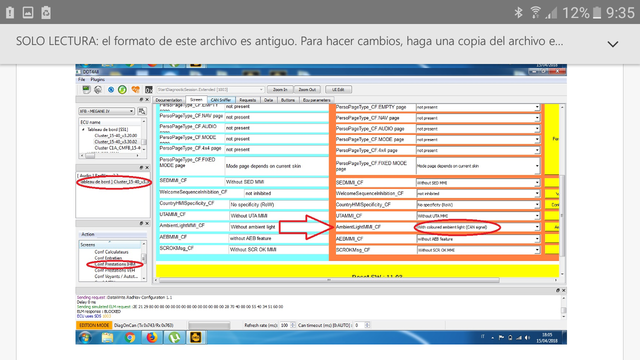640x360 pixels.
Task: Open the AmbientLightMMI_CF coloured ambient light dropdown
Action: [478, 227]
